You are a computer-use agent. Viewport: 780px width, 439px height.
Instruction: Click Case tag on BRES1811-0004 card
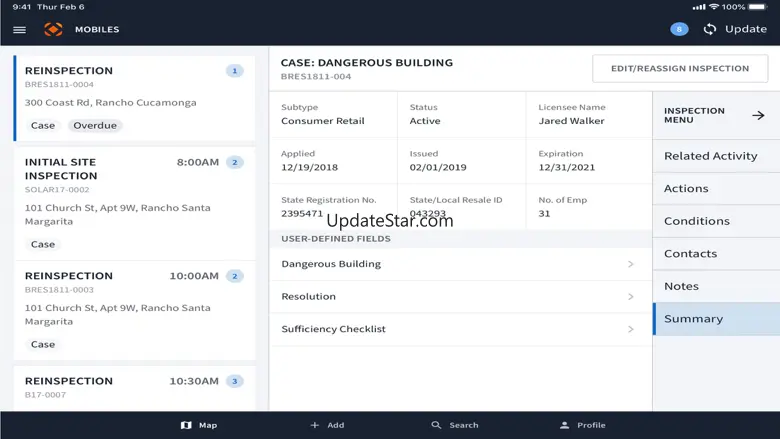tap(43, 126)
